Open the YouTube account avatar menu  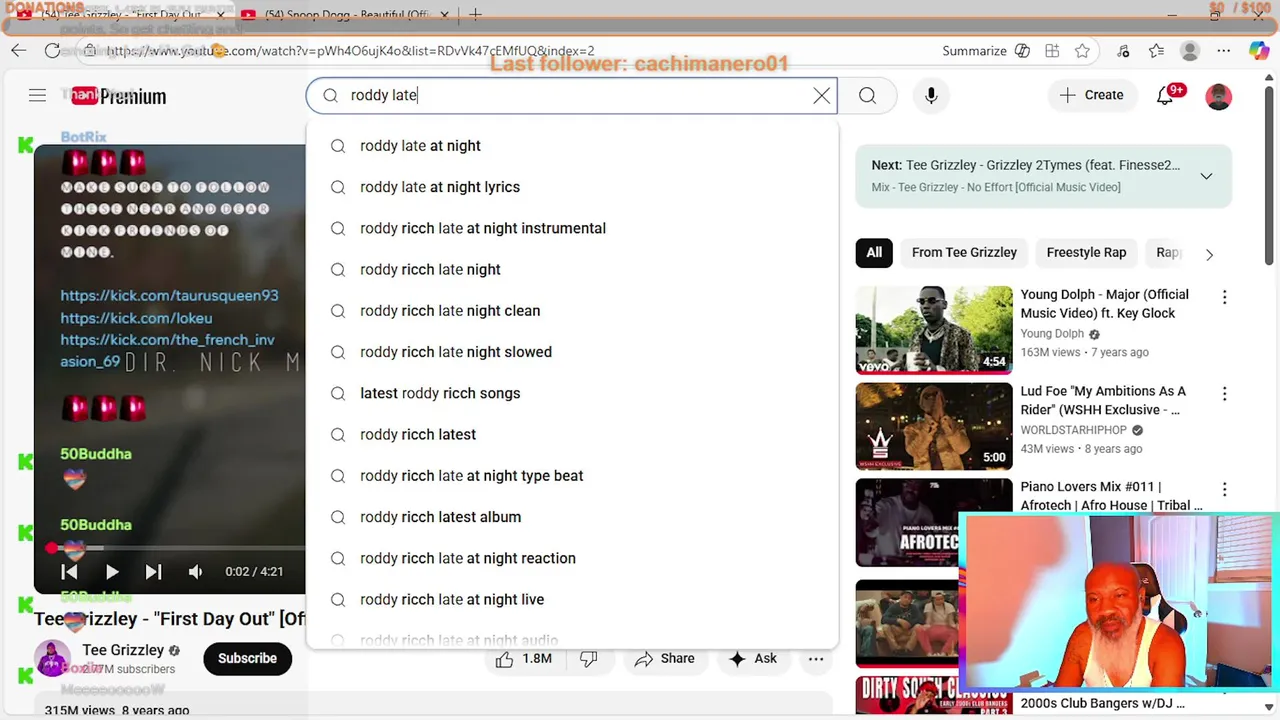(x=1218, y=96)
